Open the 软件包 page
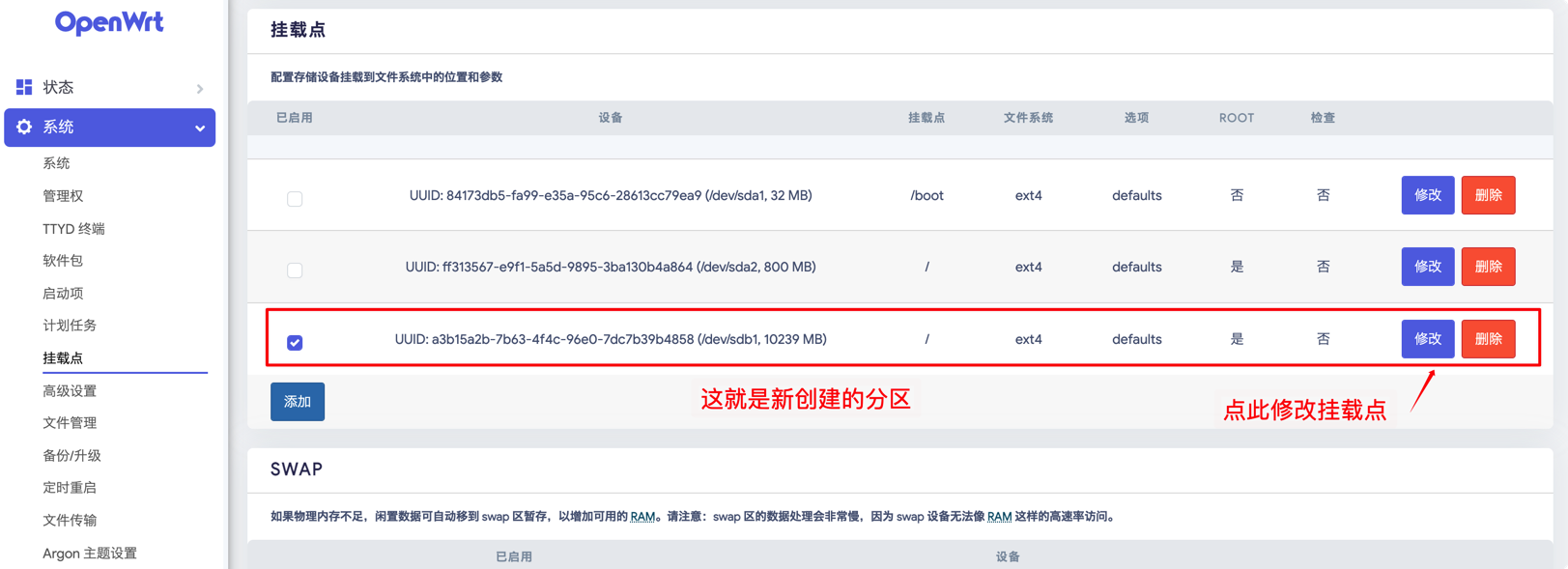Screen dimensions: 1568x569 coord(63,261)
